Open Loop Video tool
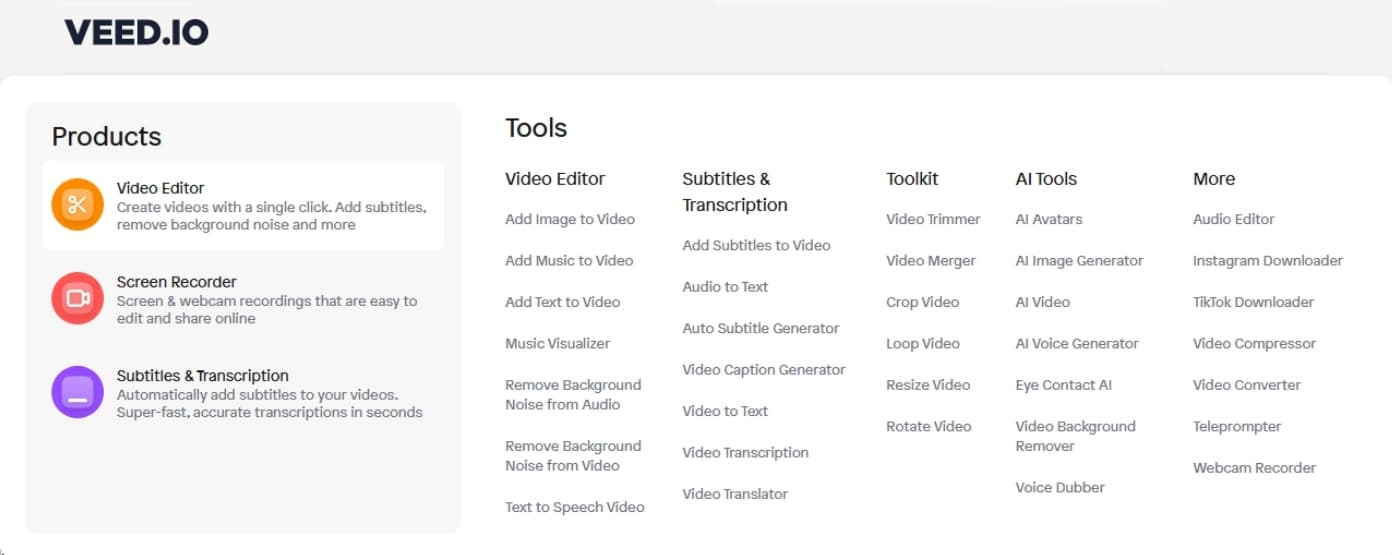 (x=923, y=343)
